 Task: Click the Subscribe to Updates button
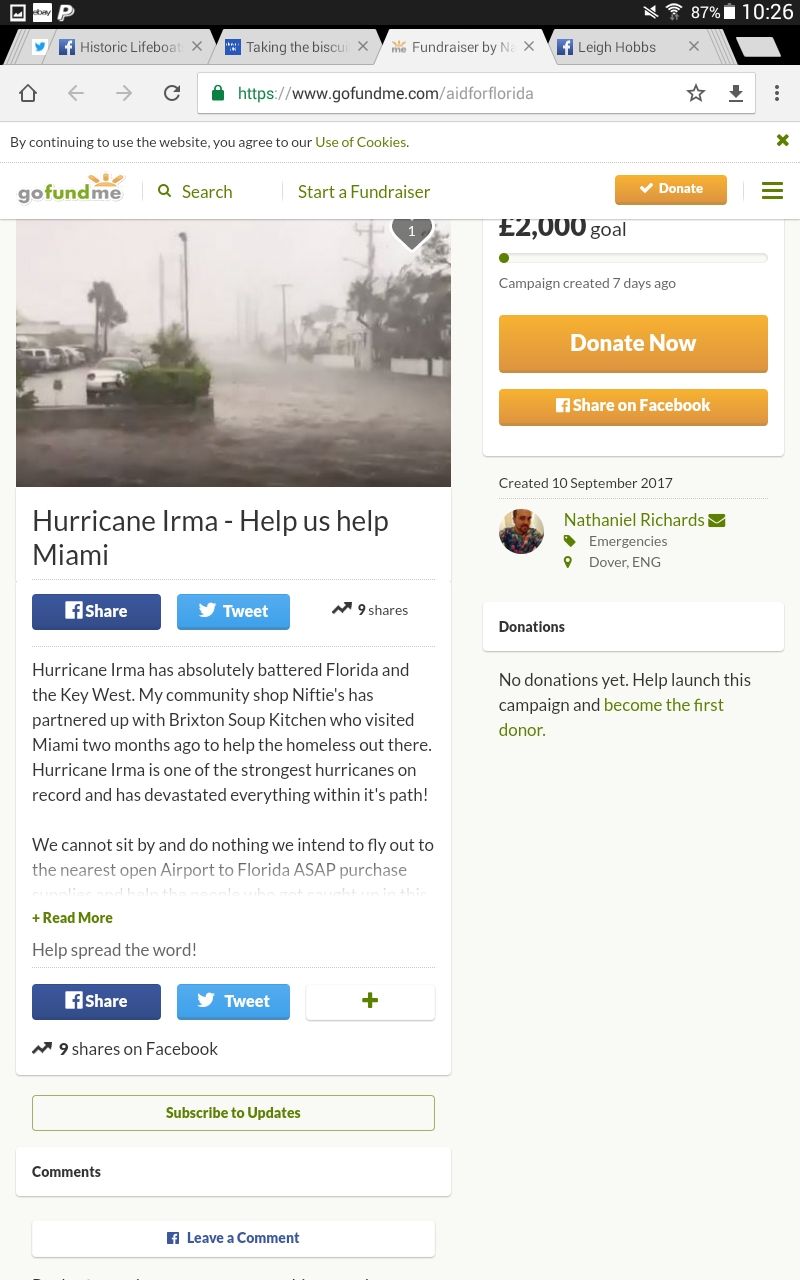[x=233, y=1113]
